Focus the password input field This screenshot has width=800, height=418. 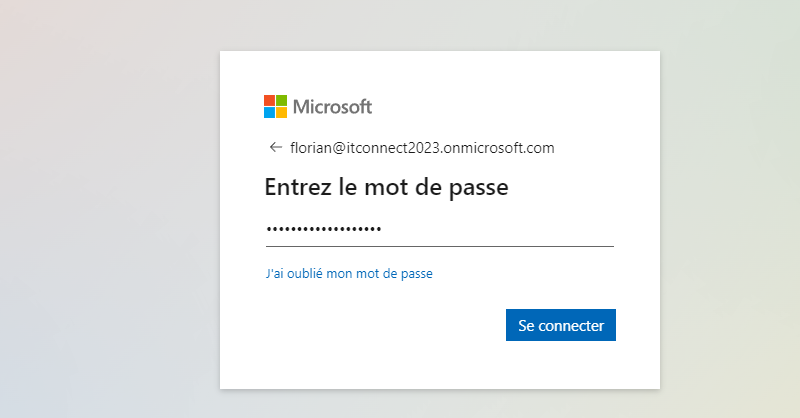tap(439, 230)
